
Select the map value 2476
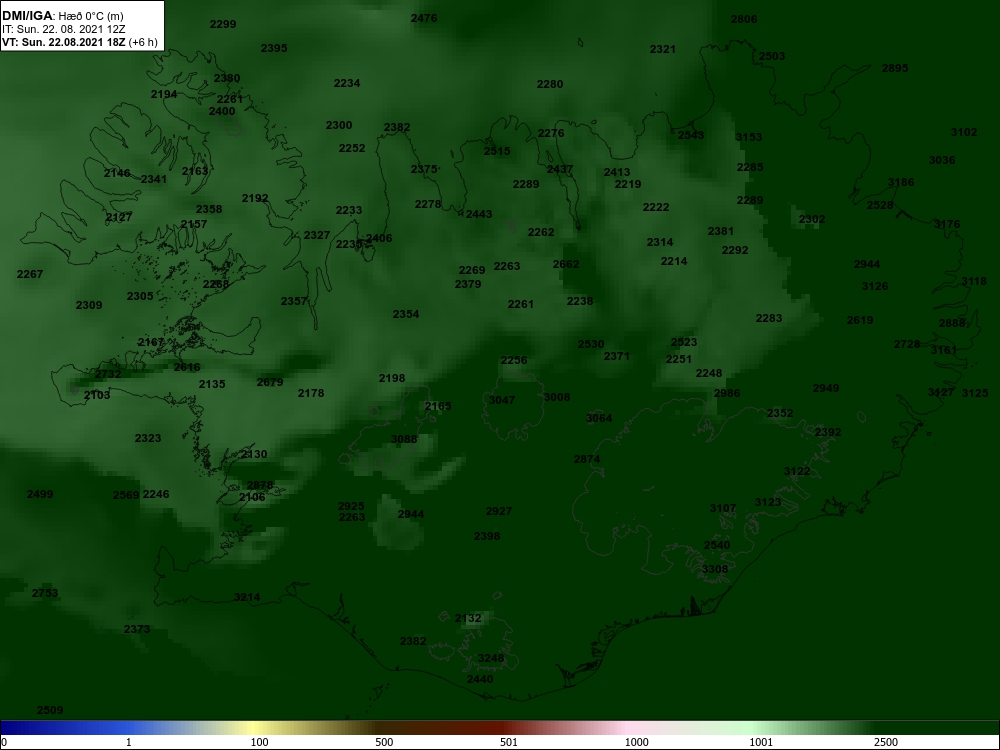(424, 18)
